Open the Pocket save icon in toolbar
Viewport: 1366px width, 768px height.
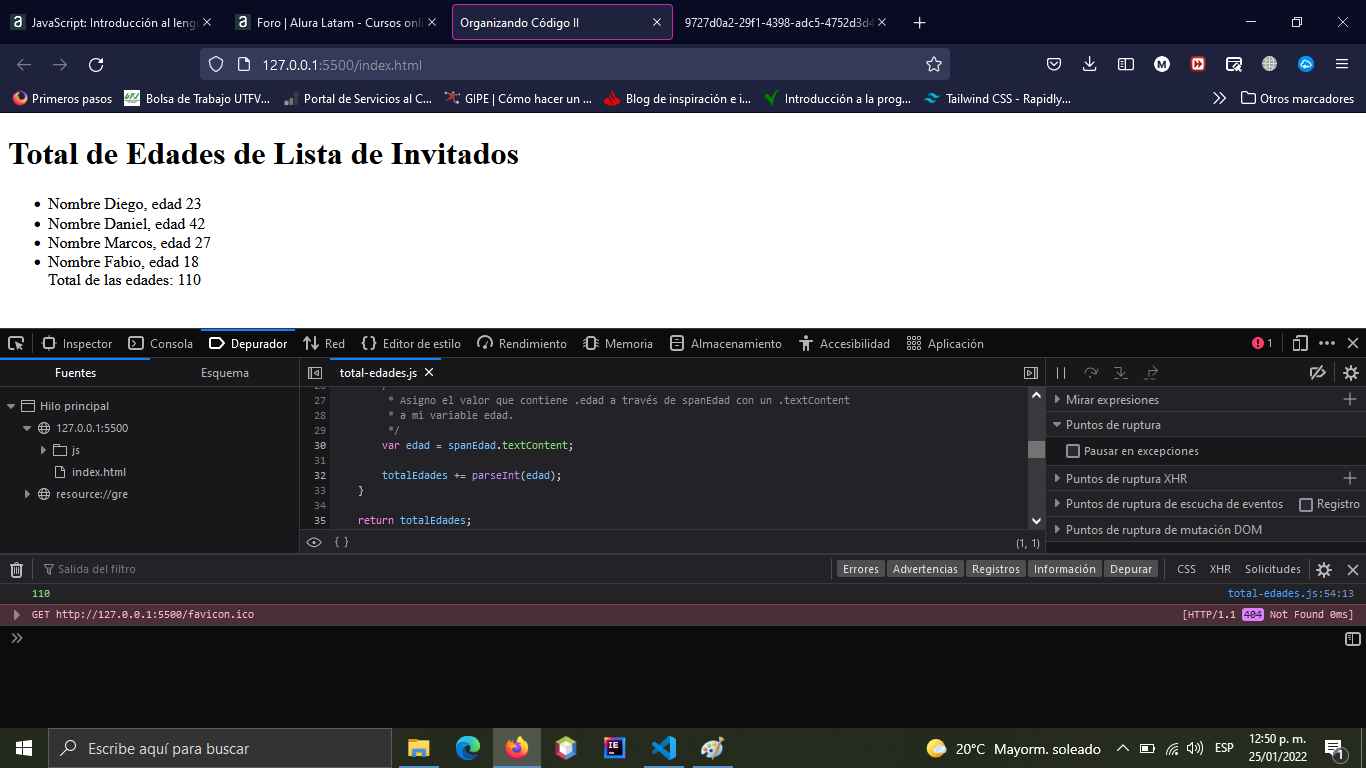pyautogui.click(x=1054, y=64)
